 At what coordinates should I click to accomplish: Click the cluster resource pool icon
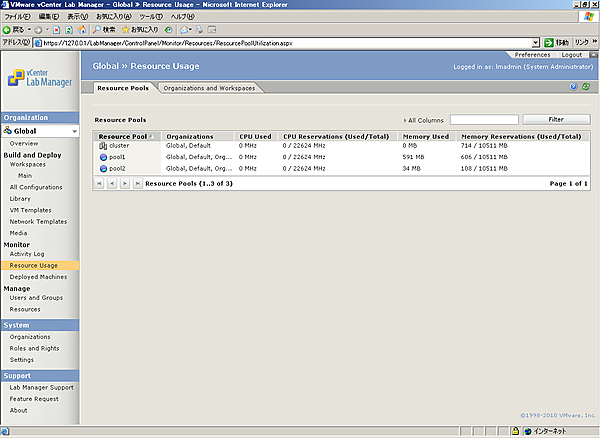coord(103,146)
